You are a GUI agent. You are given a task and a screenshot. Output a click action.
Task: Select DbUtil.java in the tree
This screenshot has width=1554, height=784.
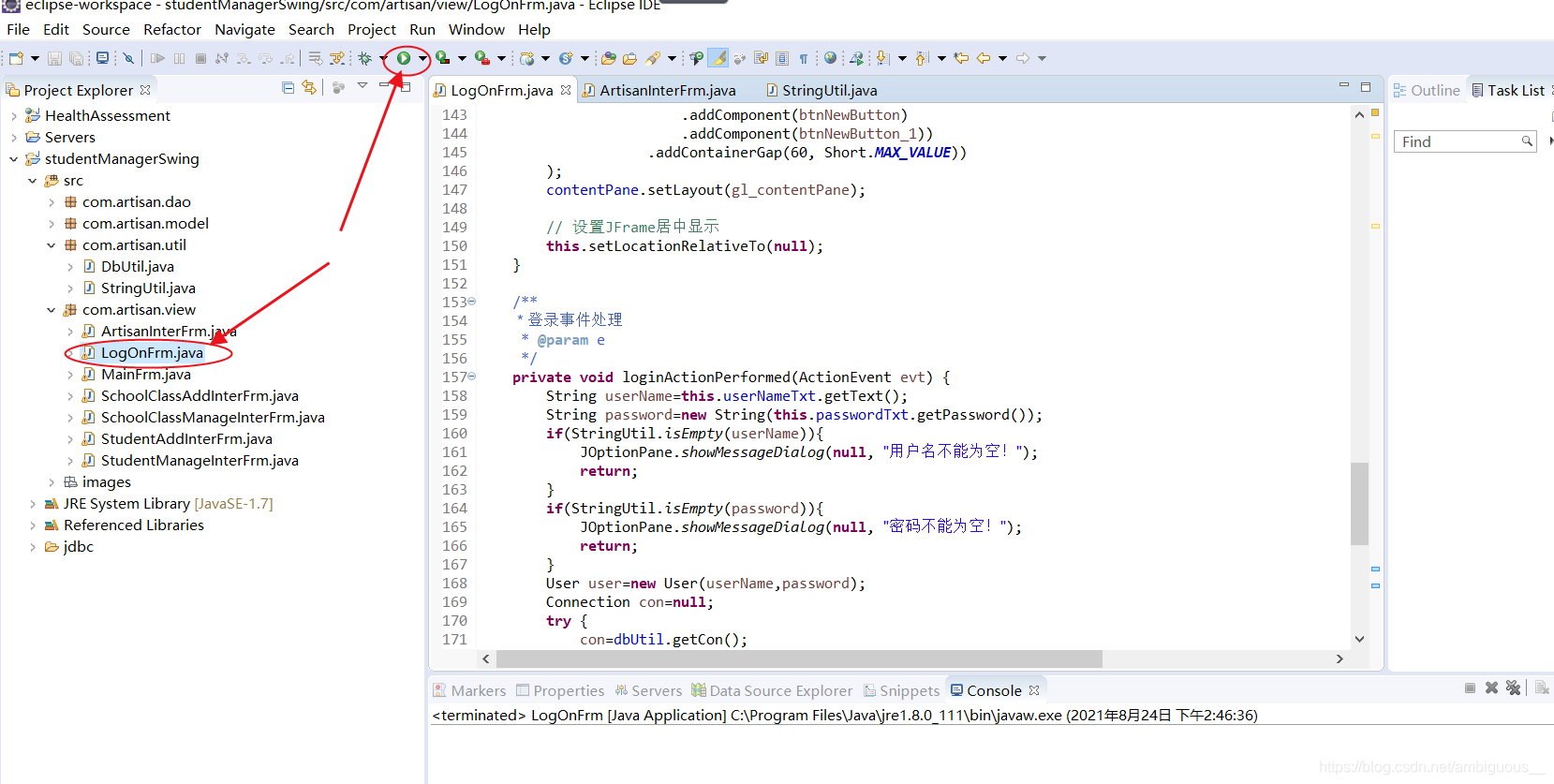point(137,267)
